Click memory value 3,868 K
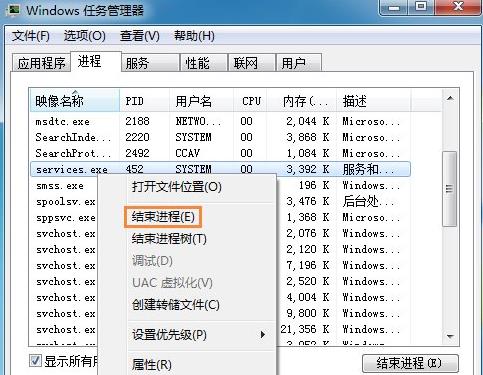Screen dimensions: 483x375 point(308,137)
